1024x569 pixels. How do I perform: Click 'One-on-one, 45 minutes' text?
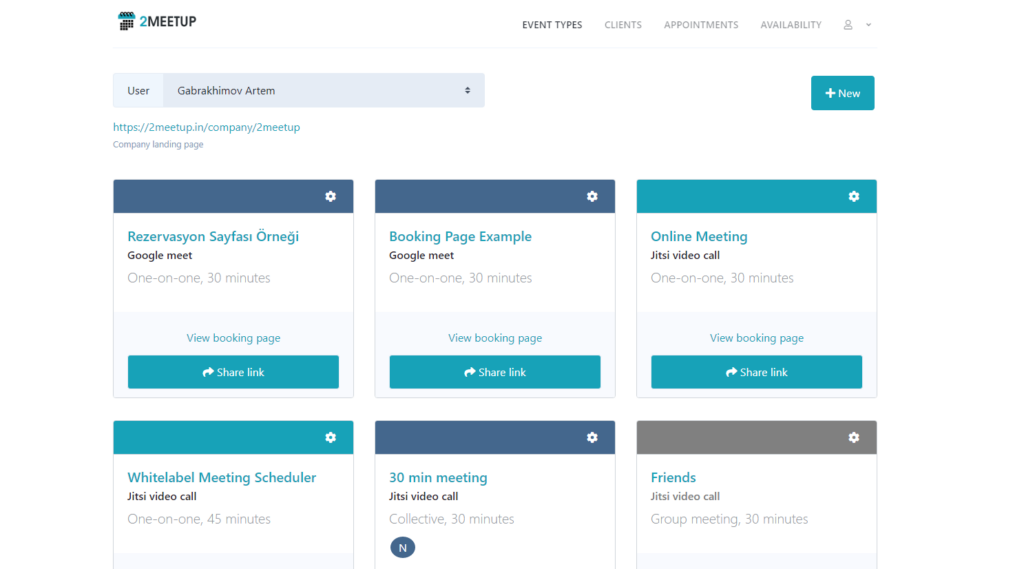click(x=199, y=519)
